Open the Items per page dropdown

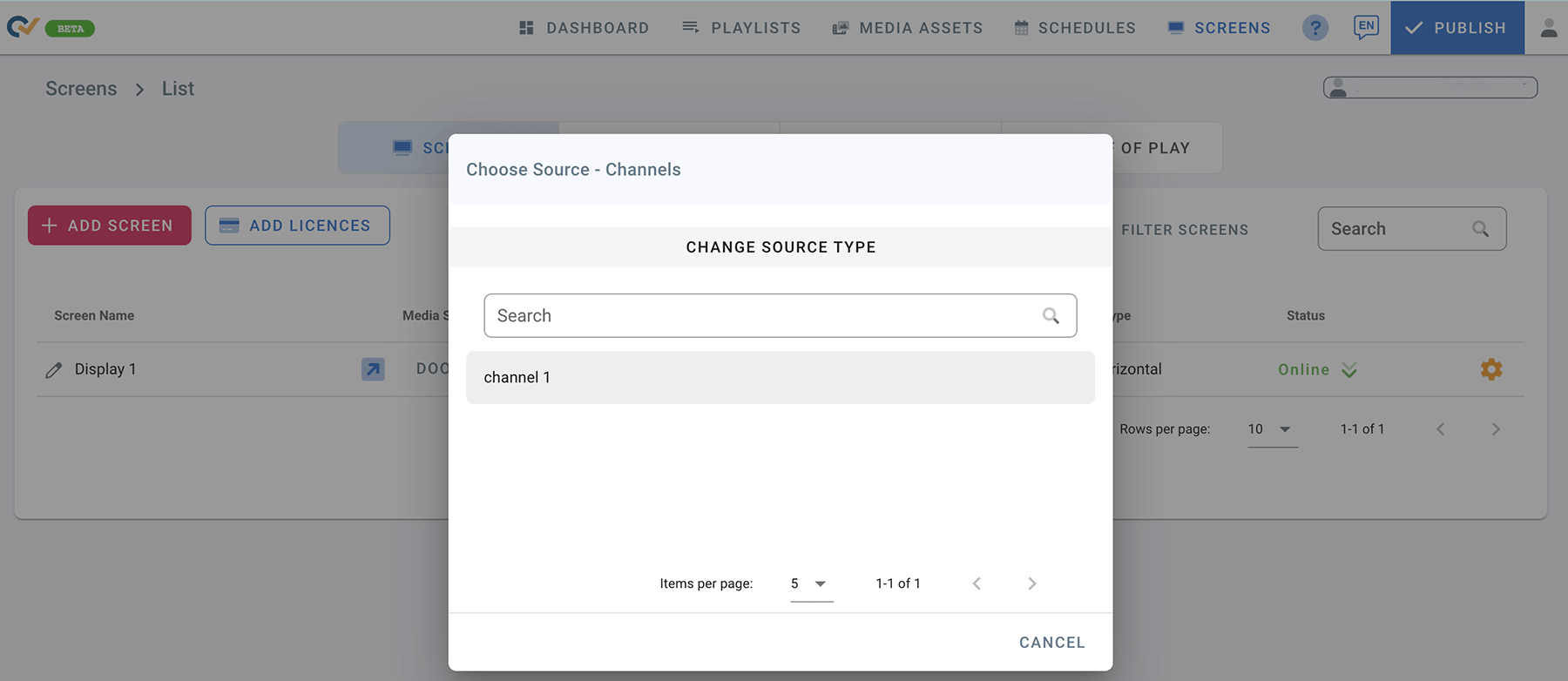[811, 583]
